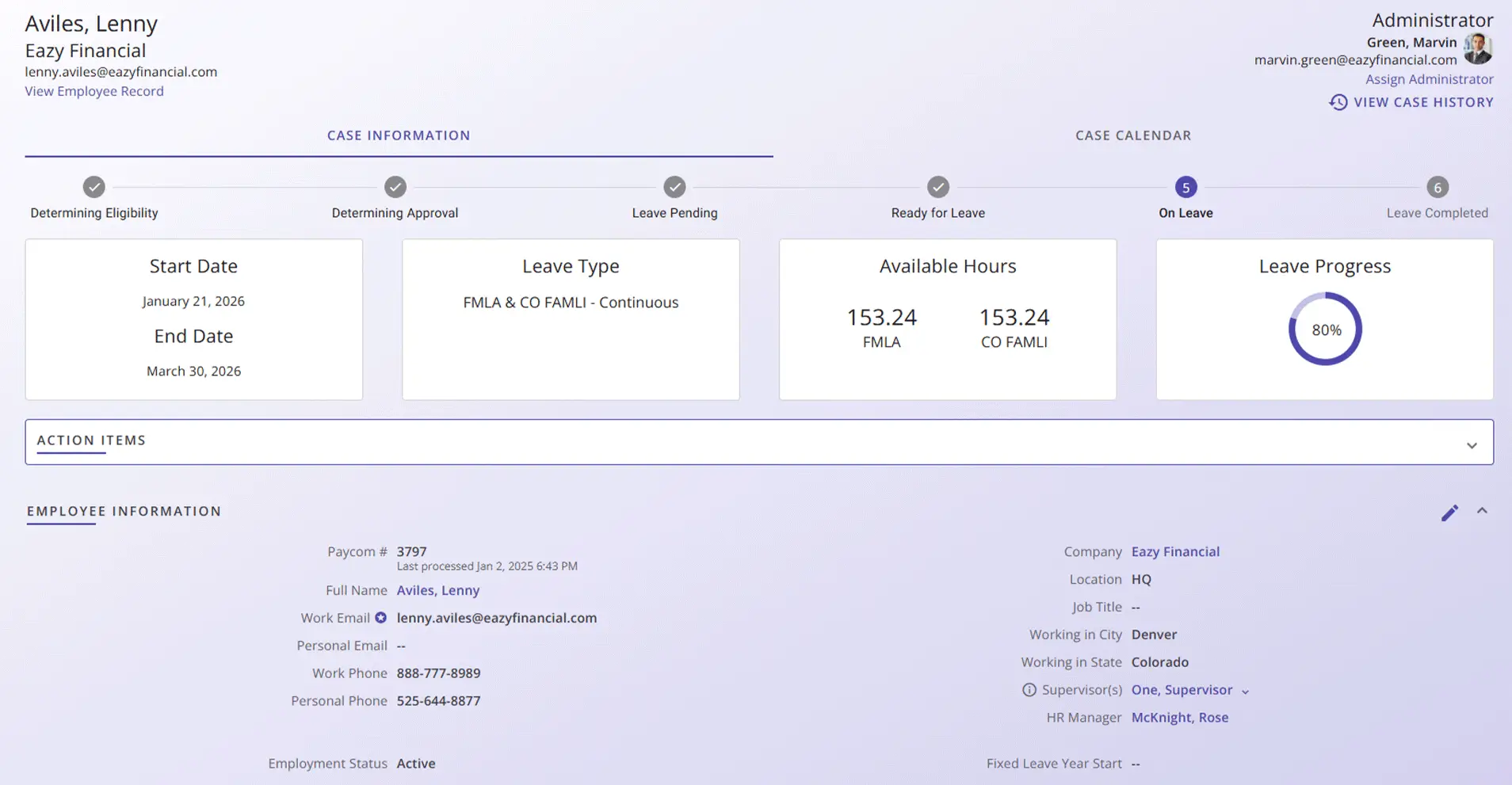Click the Work Email primary star icon
Image resolution: width=1512 pixels, height=785 pixels.
380,618
